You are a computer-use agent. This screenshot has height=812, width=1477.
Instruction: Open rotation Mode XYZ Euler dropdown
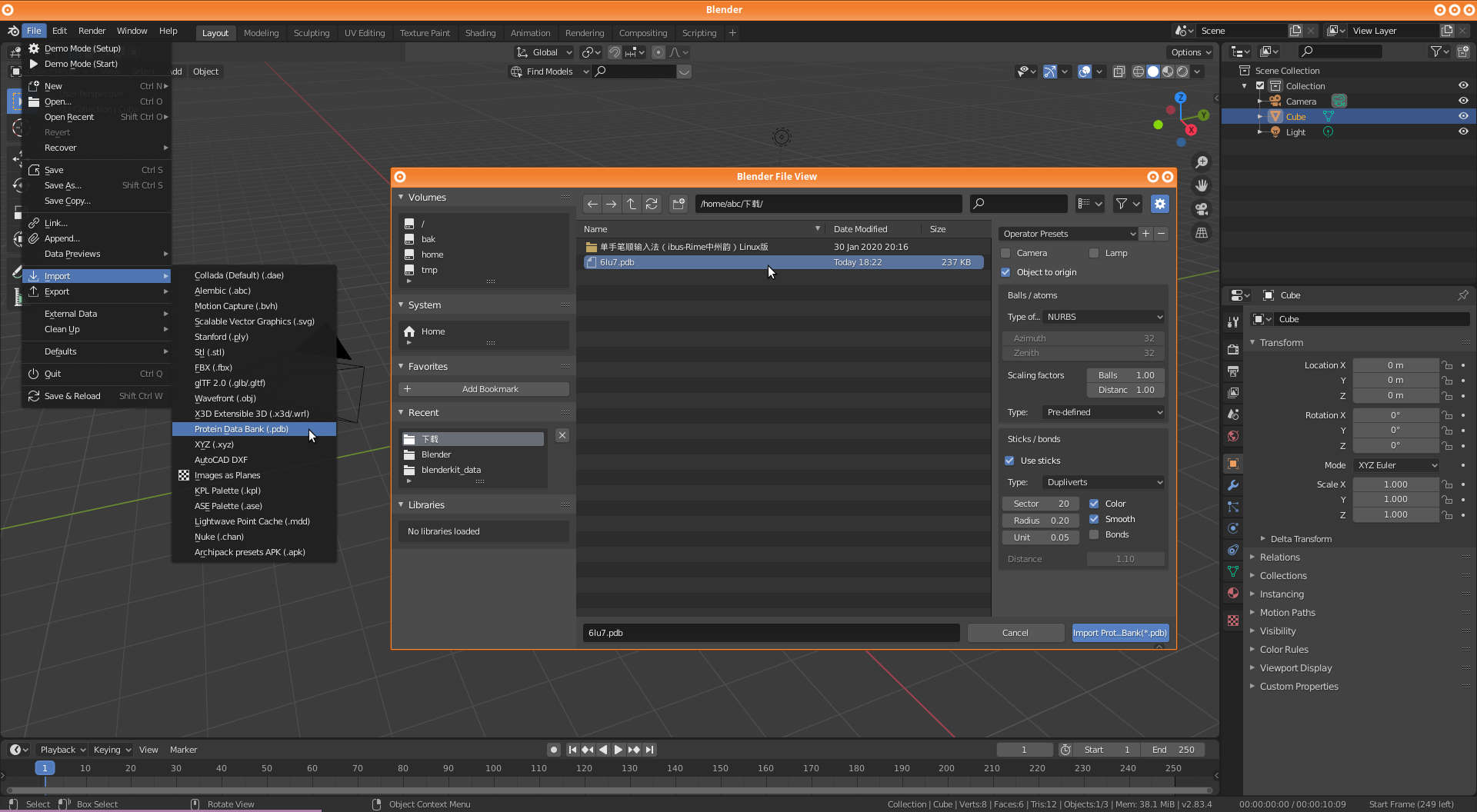(1396, 465)
